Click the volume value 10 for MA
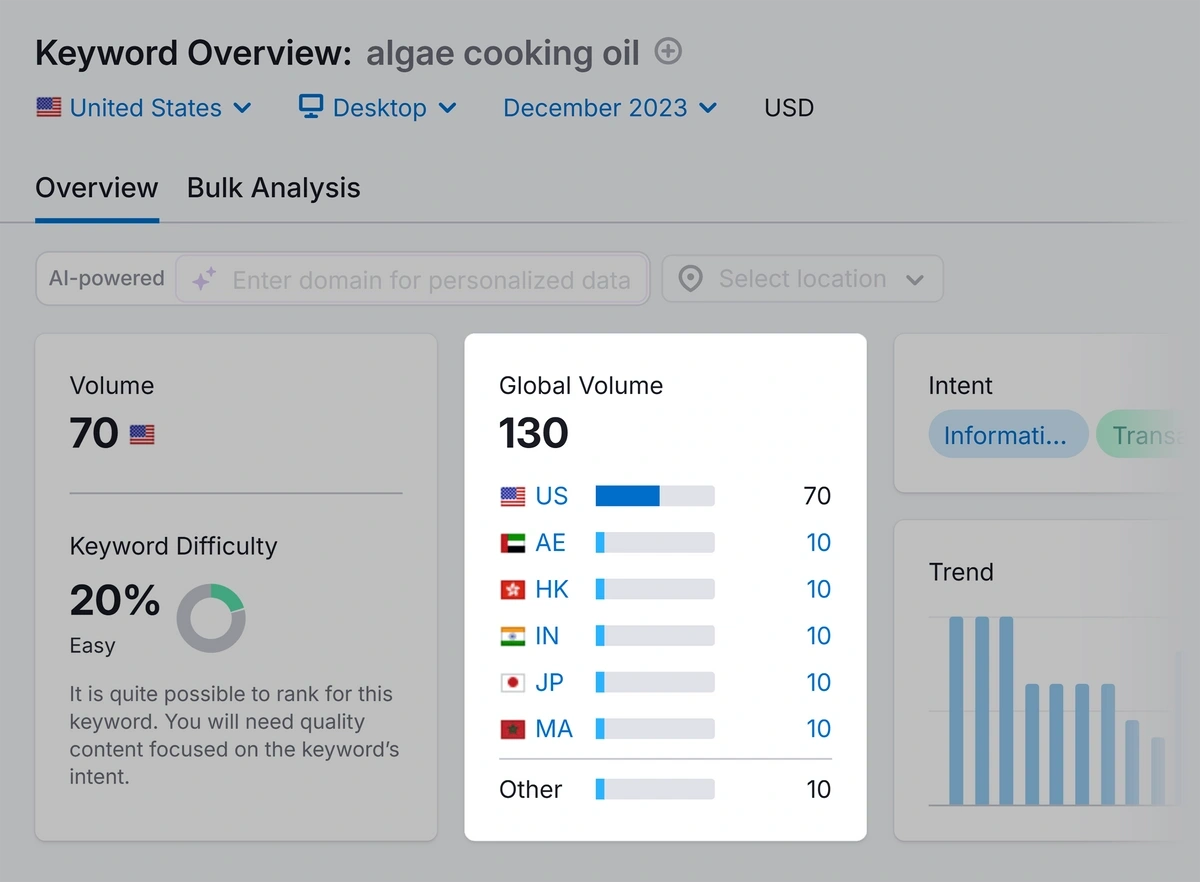Image resolution: width=1200 pixels, height=882 pixels. tap(819, 729)
